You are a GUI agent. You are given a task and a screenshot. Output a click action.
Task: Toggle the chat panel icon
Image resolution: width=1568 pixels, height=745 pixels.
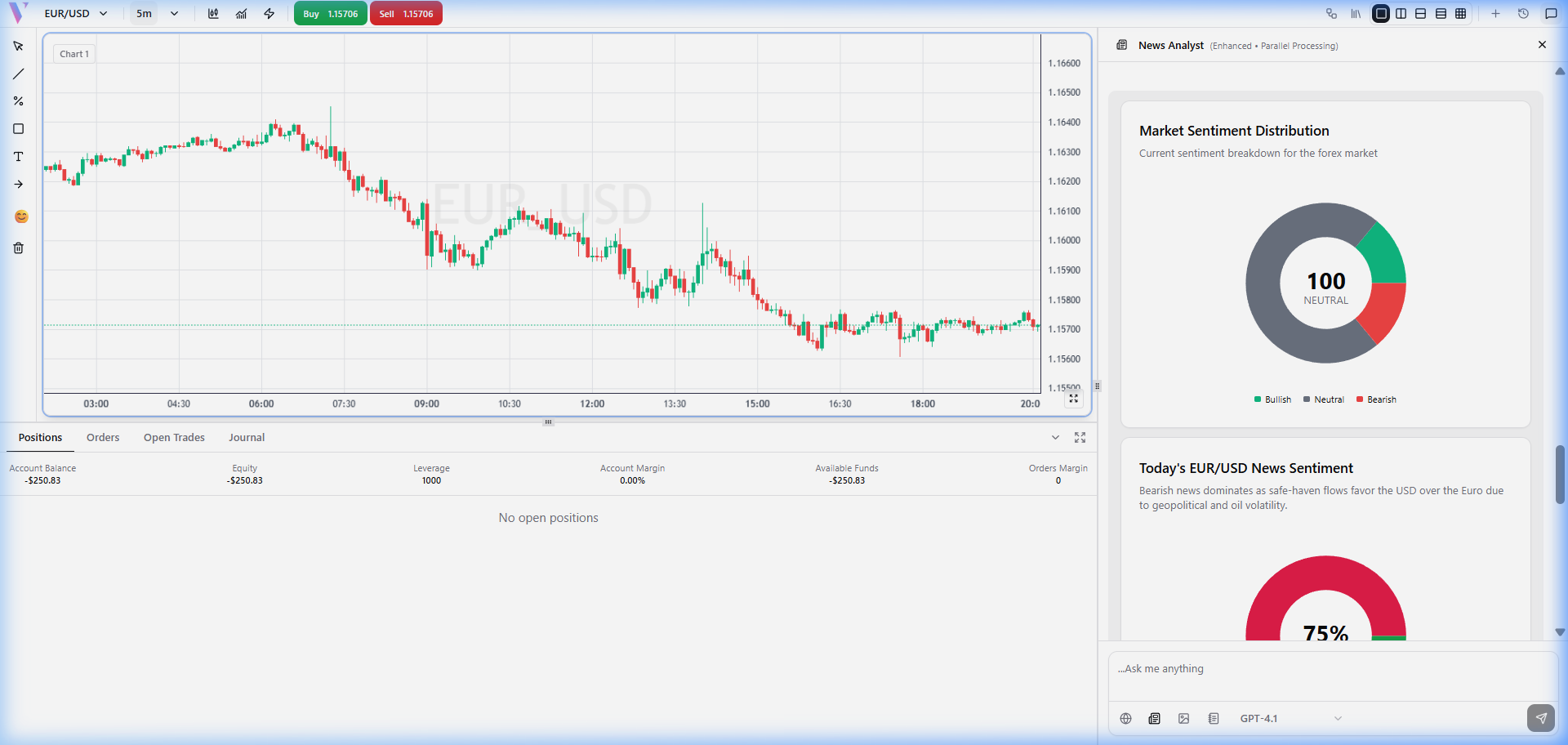(1551, 14)
